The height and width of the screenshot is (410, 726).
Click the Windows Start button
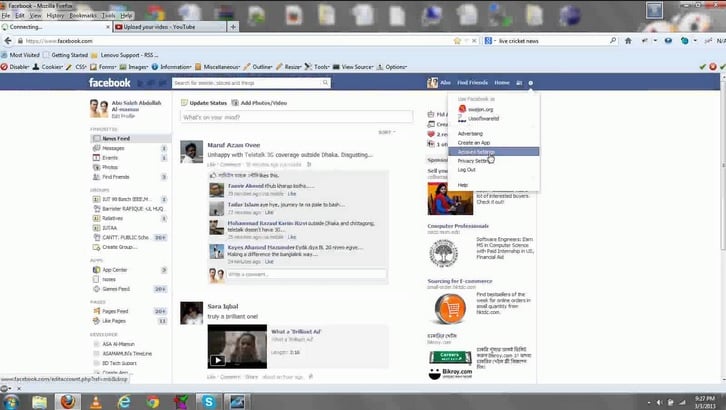coord(10,401)
